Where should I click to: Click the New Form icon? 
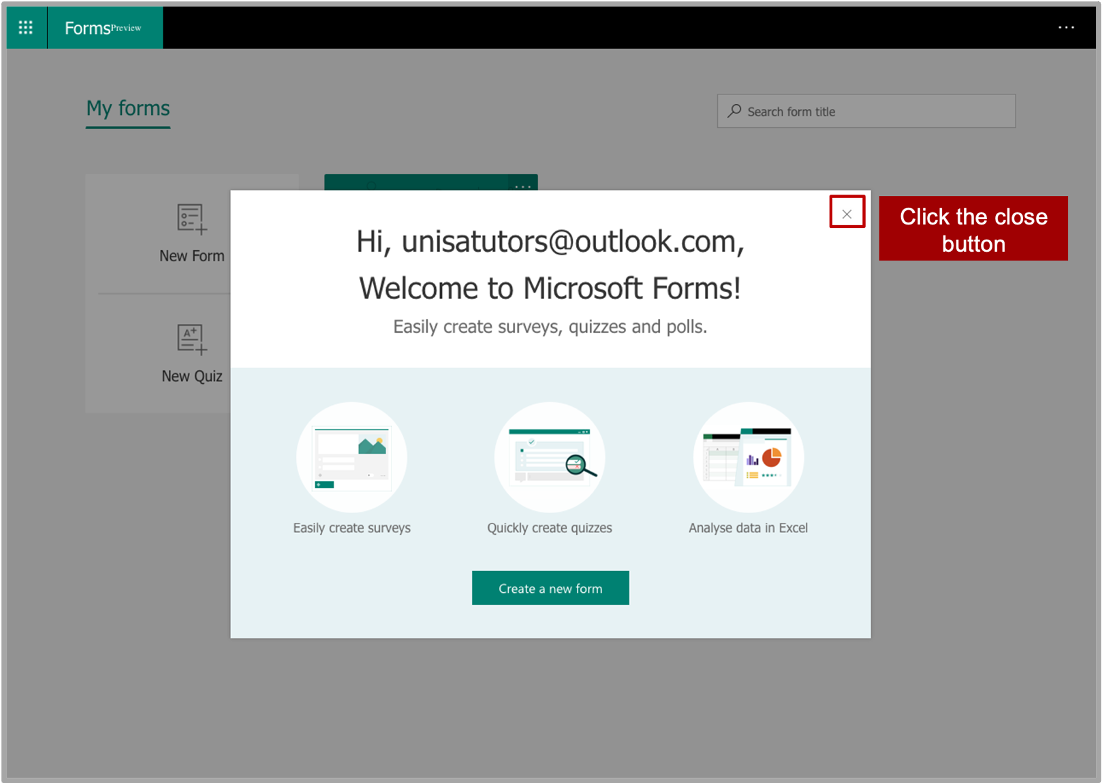[192, 219]
